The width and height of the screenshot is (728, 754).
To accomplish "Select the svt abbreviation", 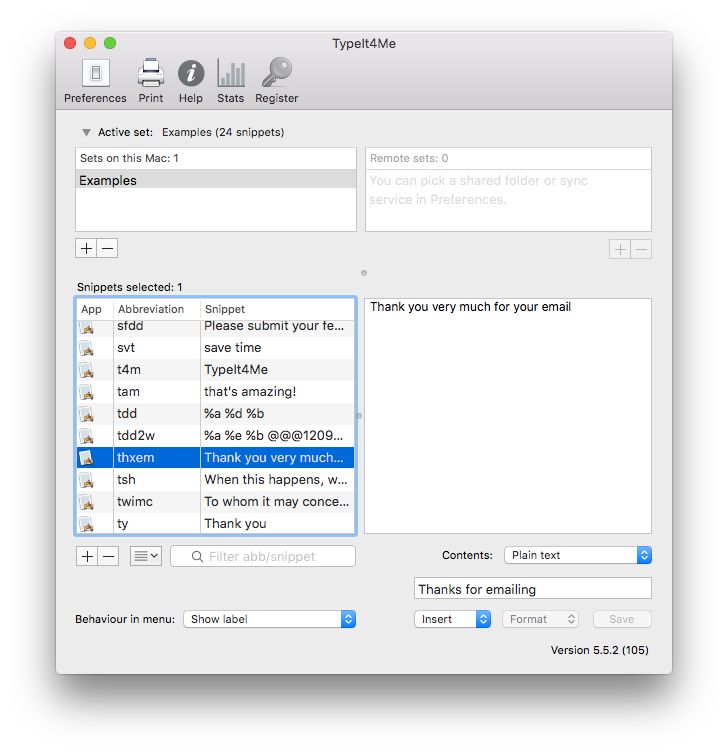I will (x=126, y=348).
